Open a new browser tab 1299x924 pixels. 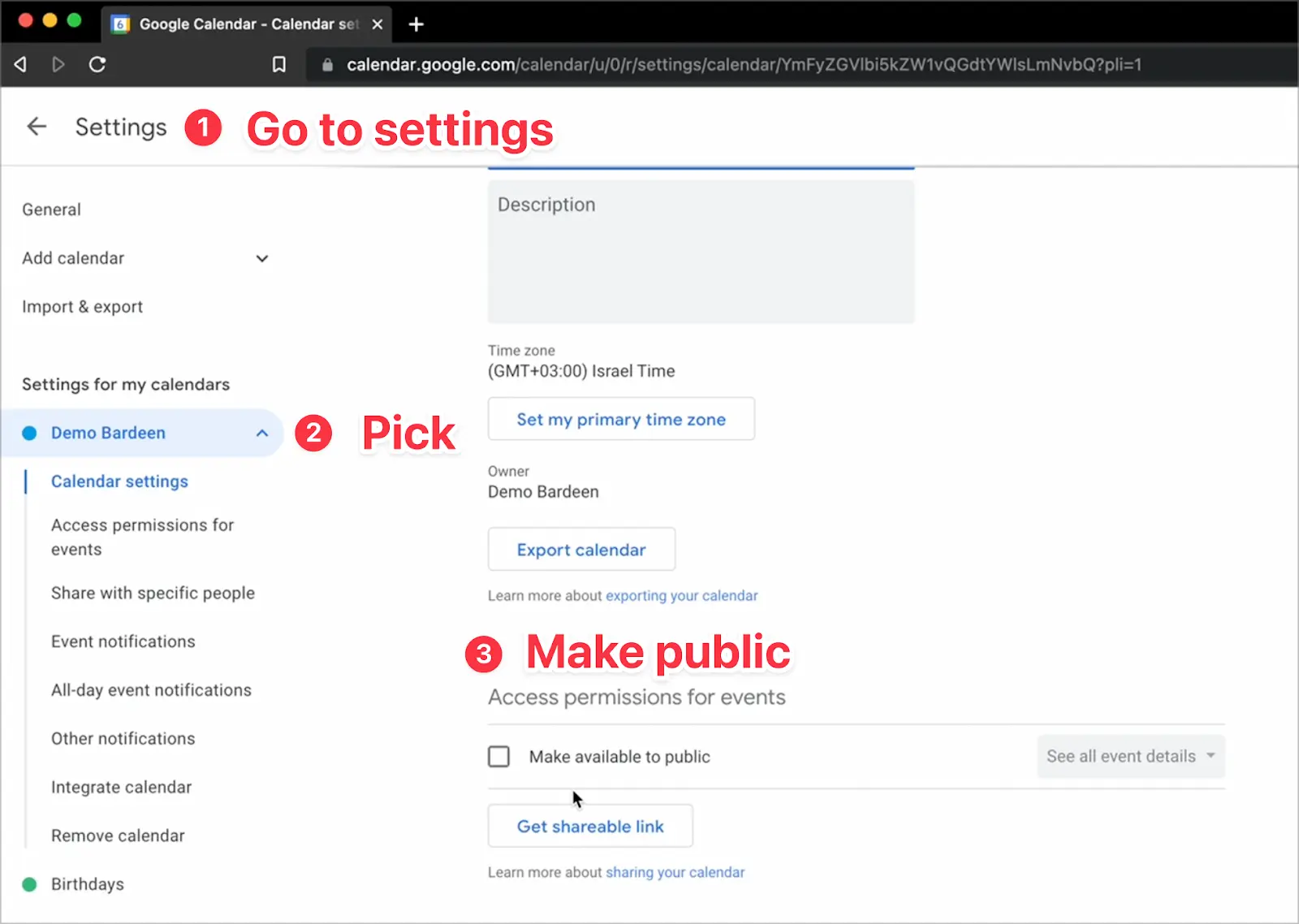click(x=416, y=24)
